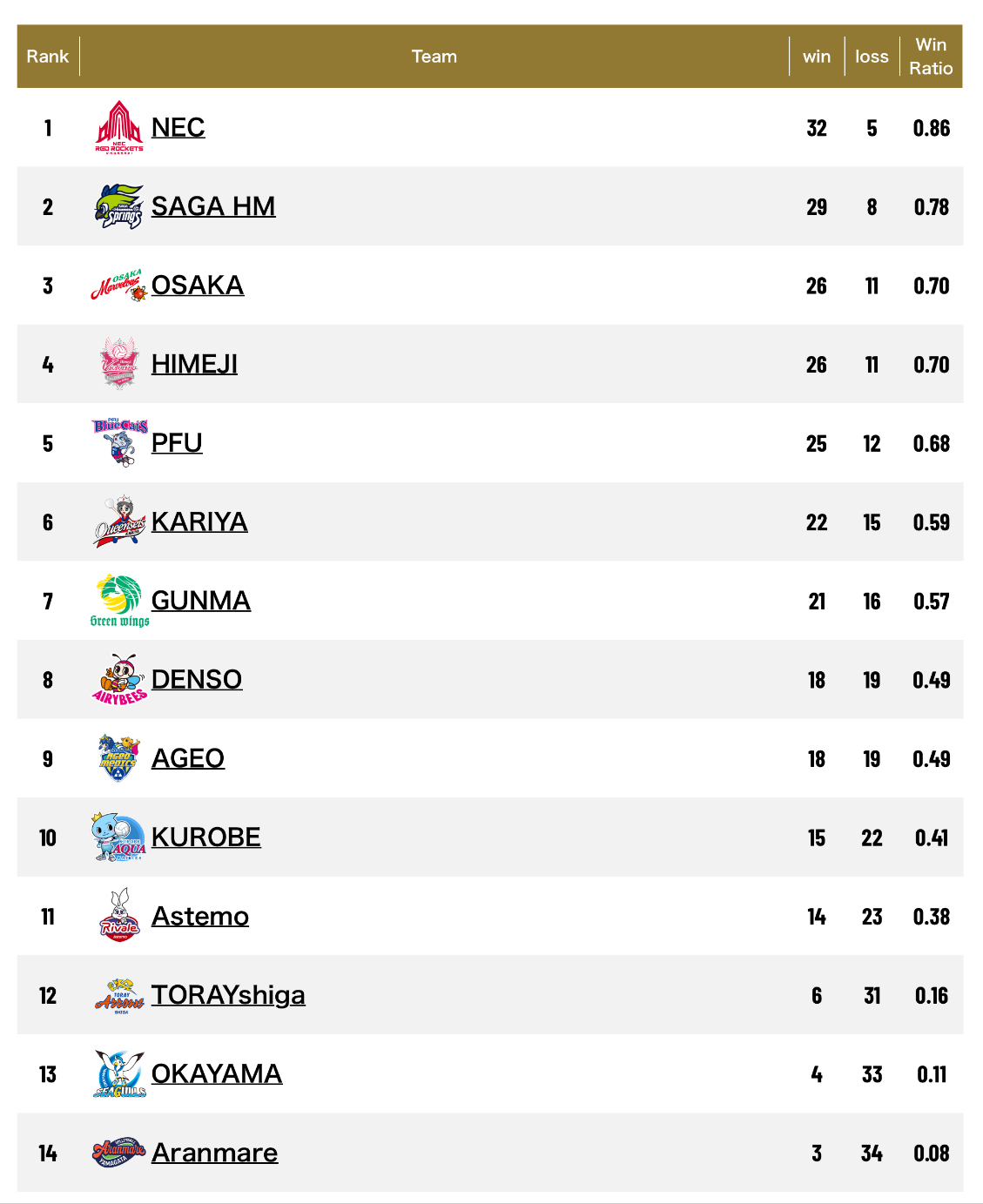The height and width of the screenshot is (1204, 983).
Task: Click the Kurobe AquaFairies logo
Action: tap(119, 837)
